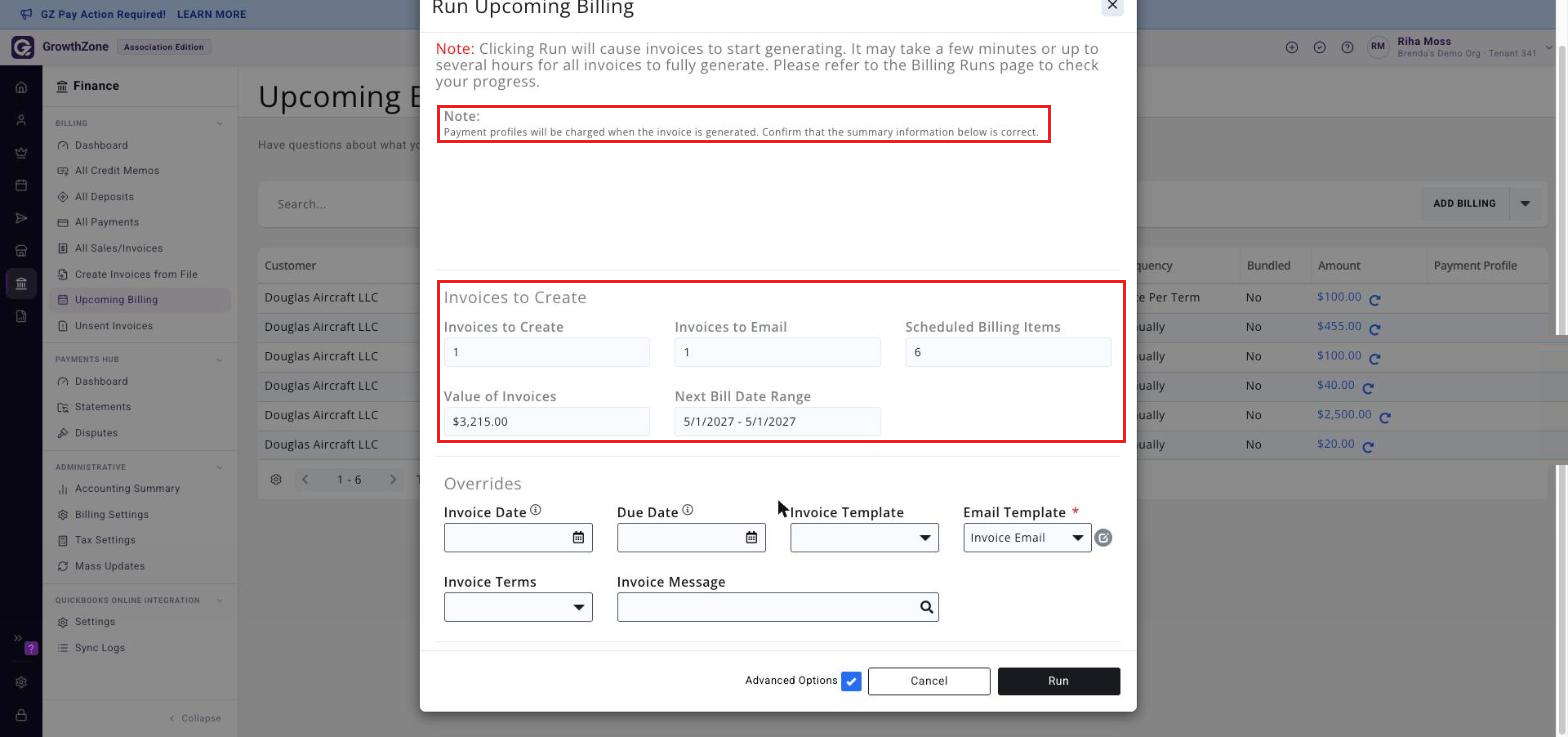Open table settings gear icon

click(276, 480)
